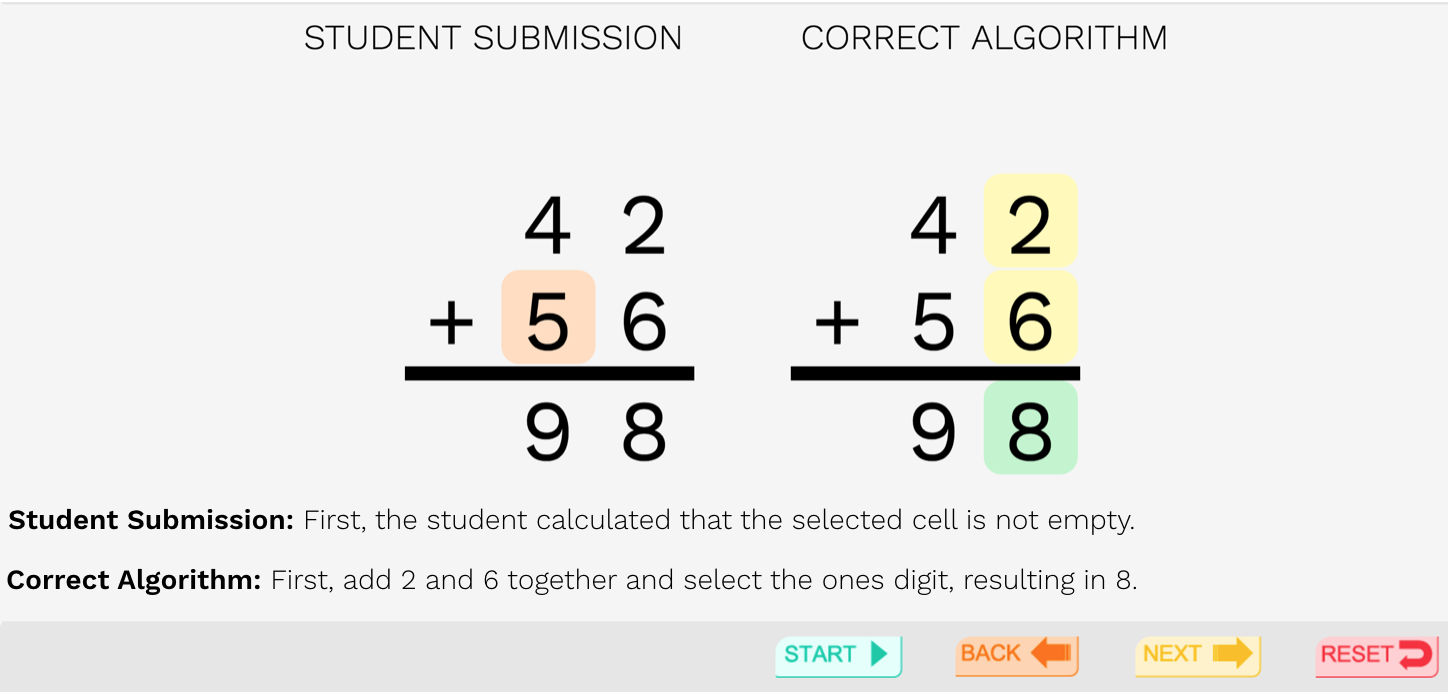Select the orange highlighted 5 cell
This screenshot has height=692, width=1448.
point(548,317)
